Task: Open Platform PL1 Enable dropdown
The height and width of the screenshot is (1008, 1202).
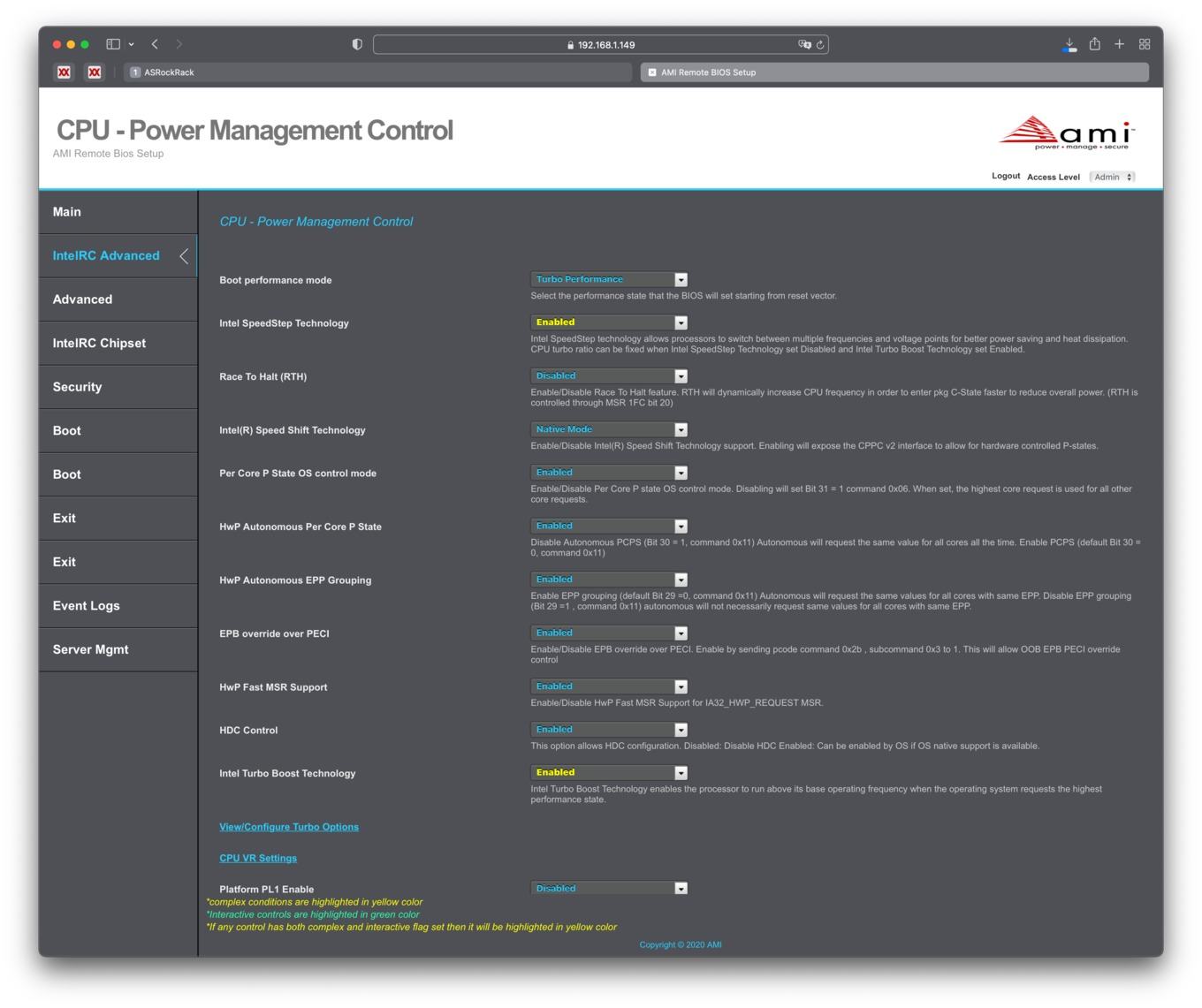Action: click(609, 888)
